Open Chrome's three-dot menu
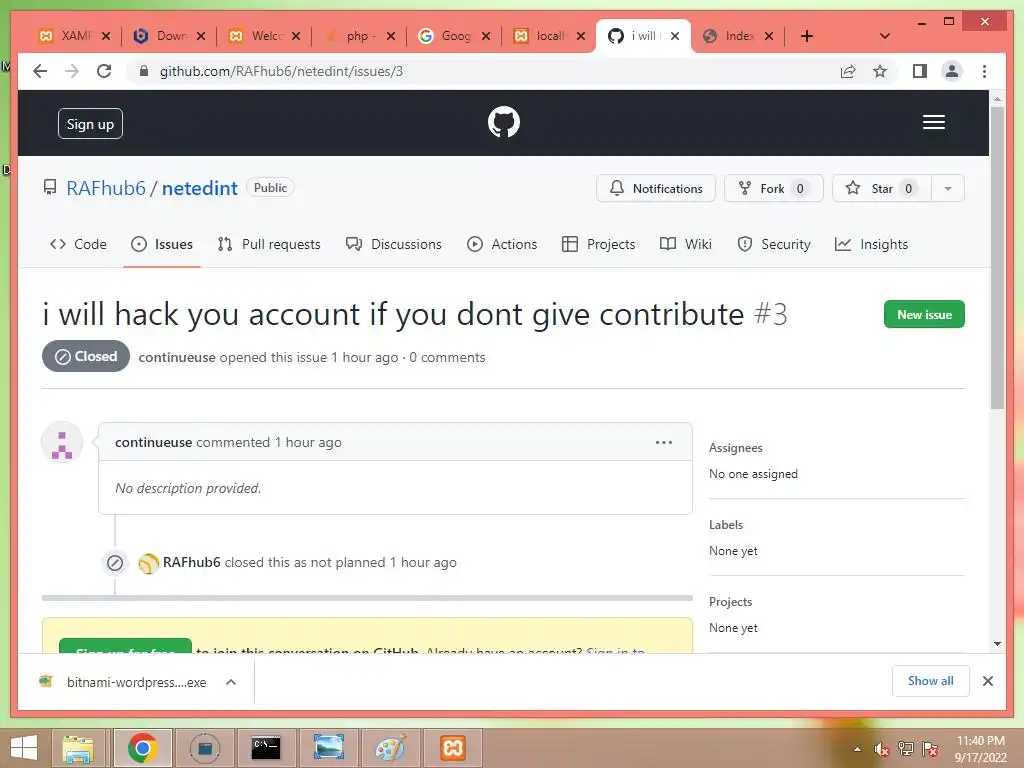1024x768 pixels. click(984, 71)
